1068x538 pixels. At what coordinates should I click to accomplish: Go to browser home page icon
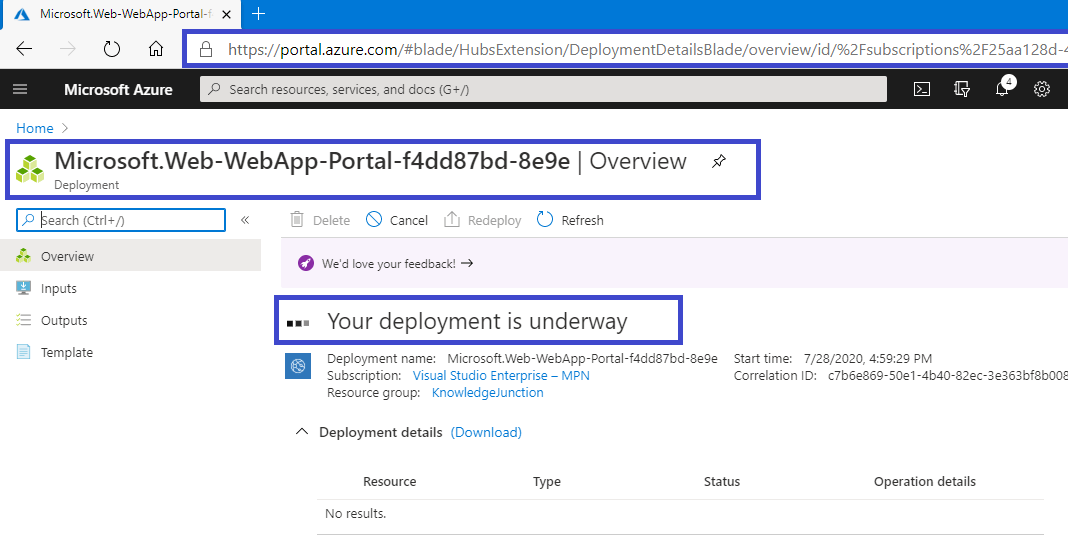click(x=156, y=49)
